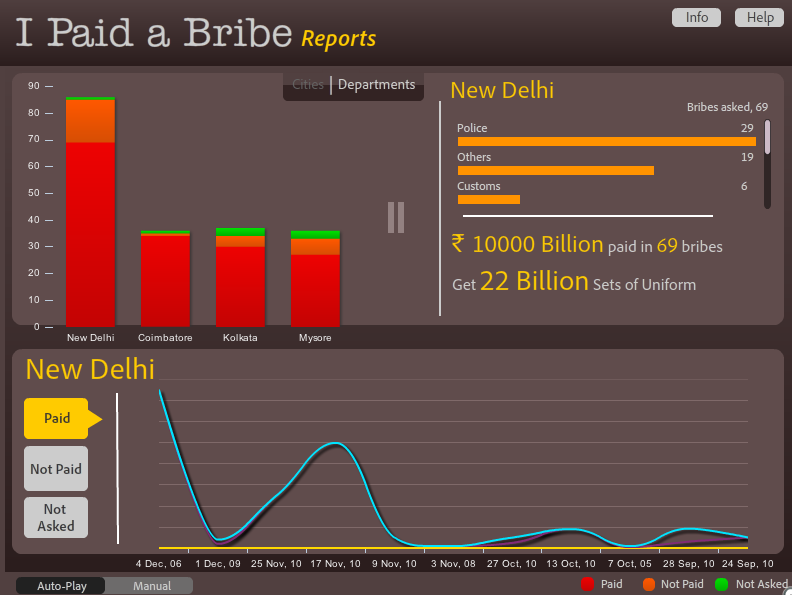Open the Cities tab
This screenshot has height=595, width=792.
tap(308, 84)
